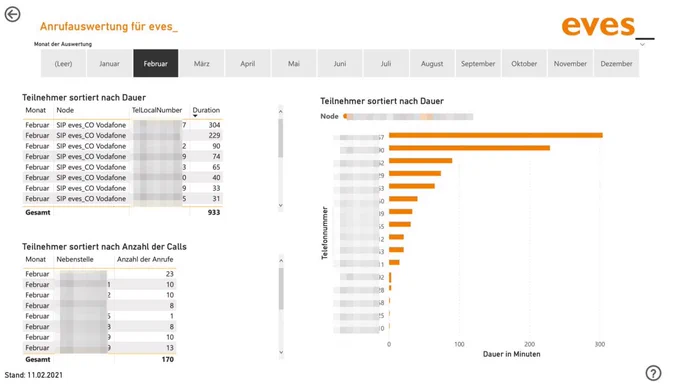
Task: Click the longest orange bar in chart
Action: click(x=496, y=135)
